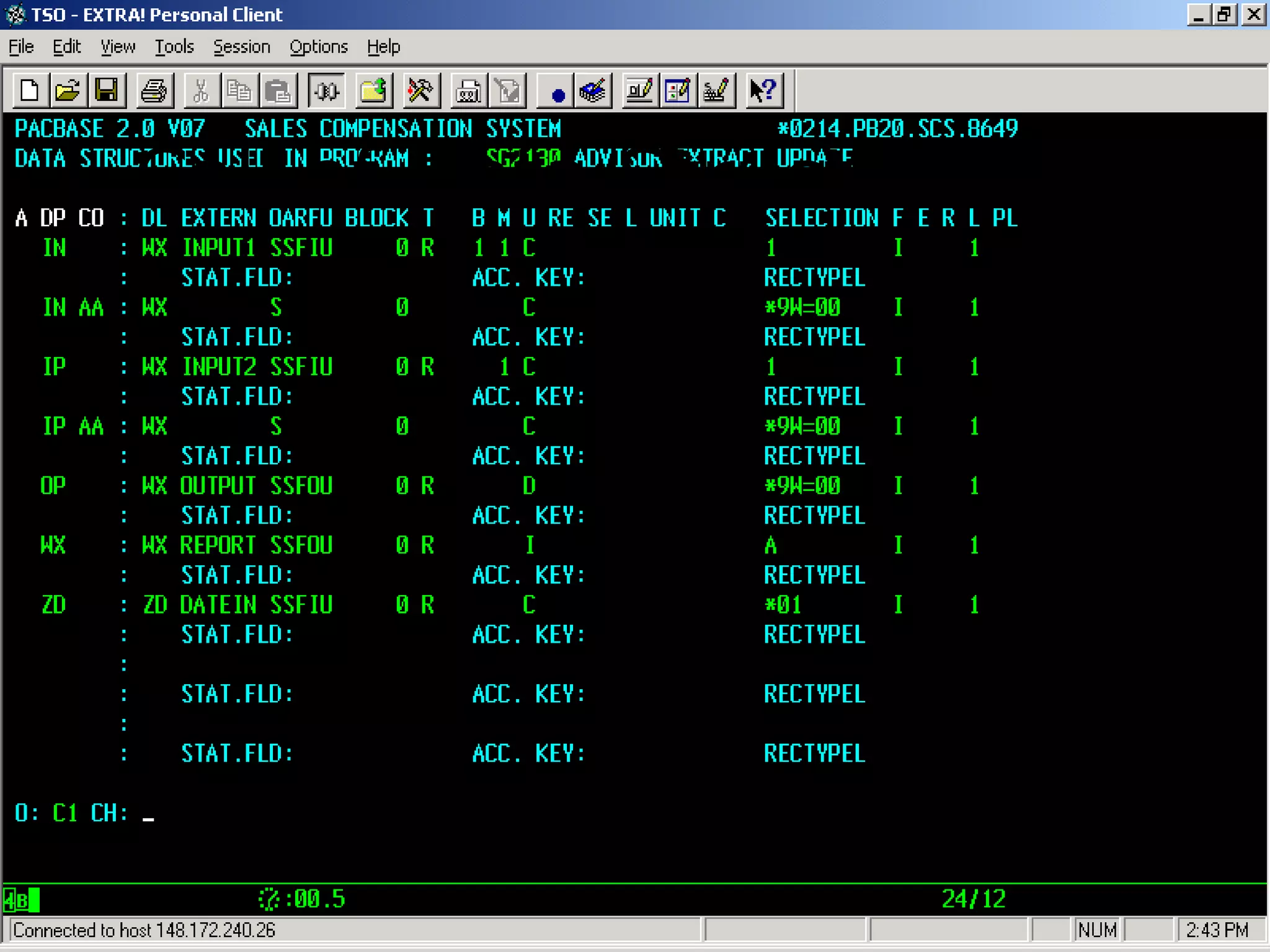
Task: Click the edit macro icon
Action: pyautogui.click(x=593, y=91)
